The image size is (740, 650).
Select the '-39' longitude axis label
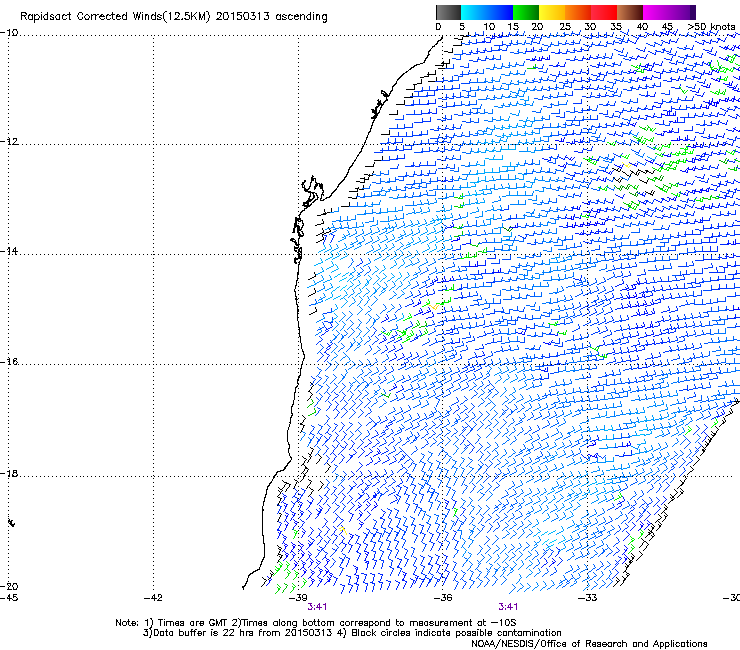[298, 598]
